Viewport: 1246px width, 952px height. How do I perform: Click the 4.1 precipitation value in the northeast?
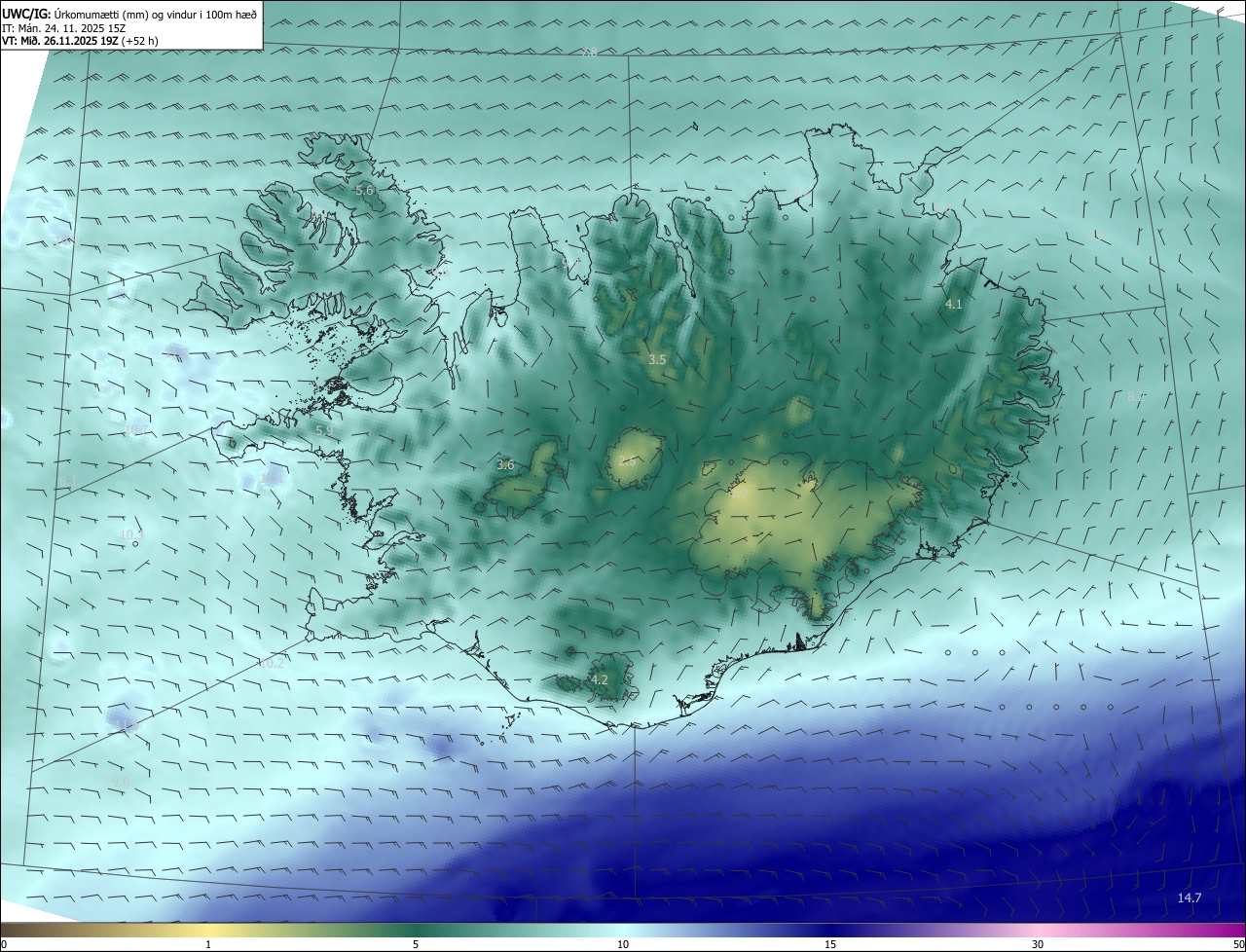[954, 305]
